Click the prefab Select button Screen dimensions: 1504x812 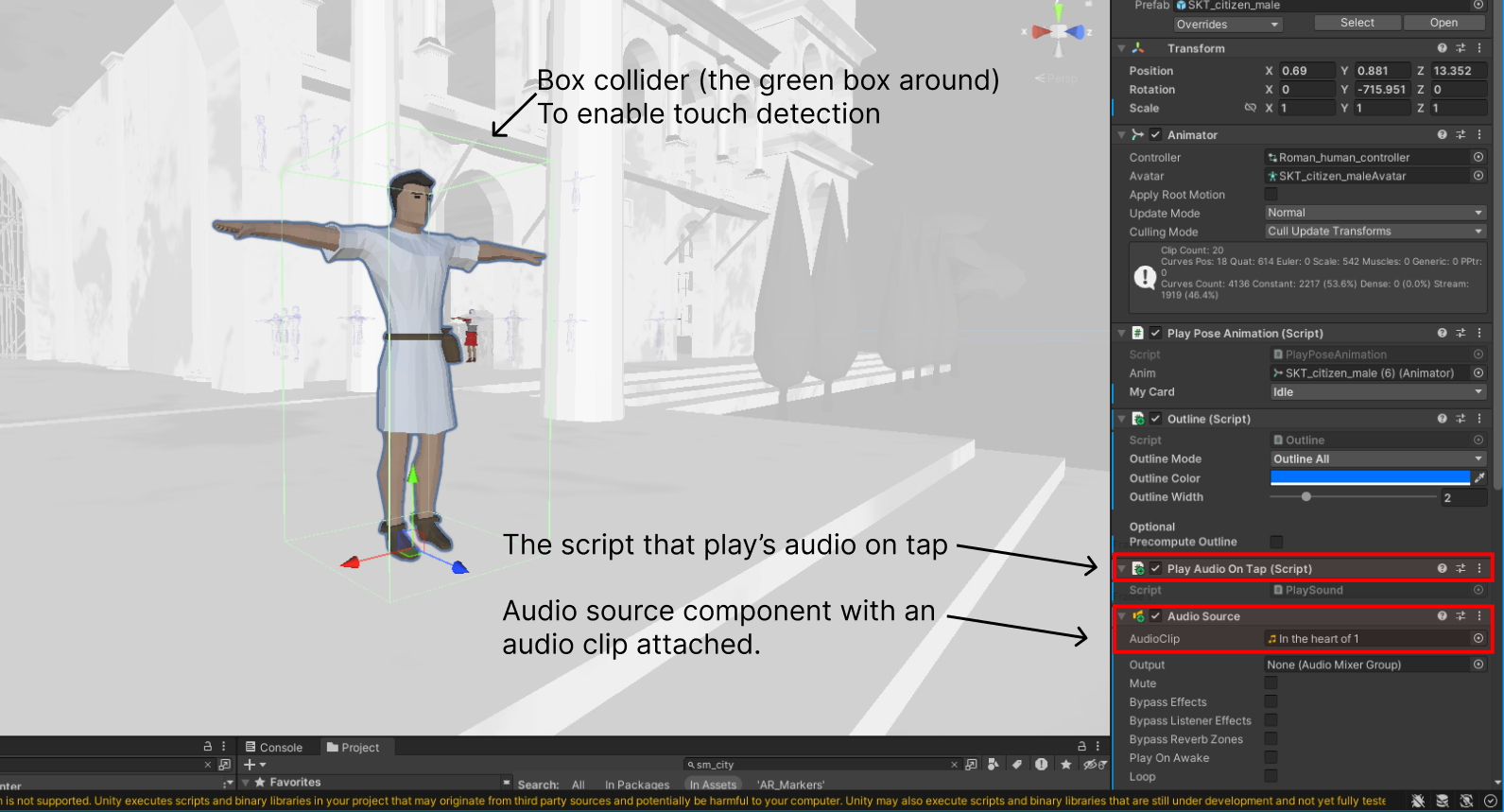1357,23
